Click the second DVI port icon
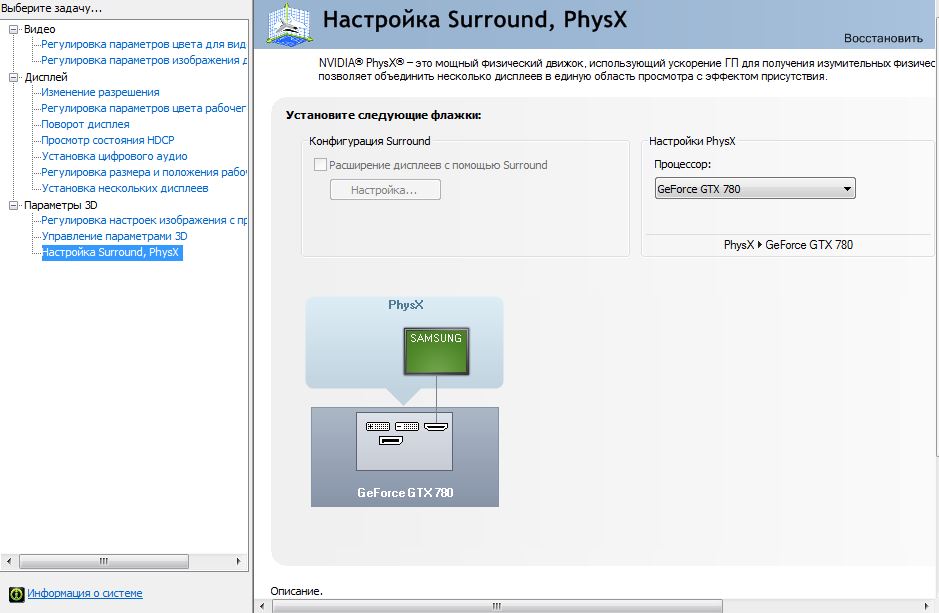The image size is (939, 613). tap(407, 426)
